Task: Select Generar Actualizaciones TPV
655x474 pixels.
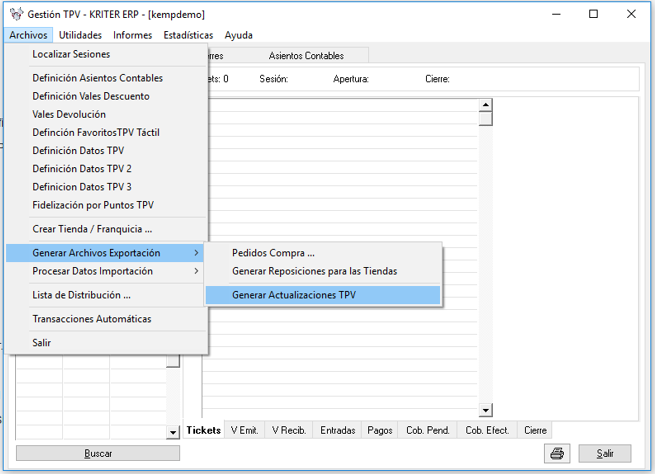Action: pyautogui.click(x=293, y=295)
